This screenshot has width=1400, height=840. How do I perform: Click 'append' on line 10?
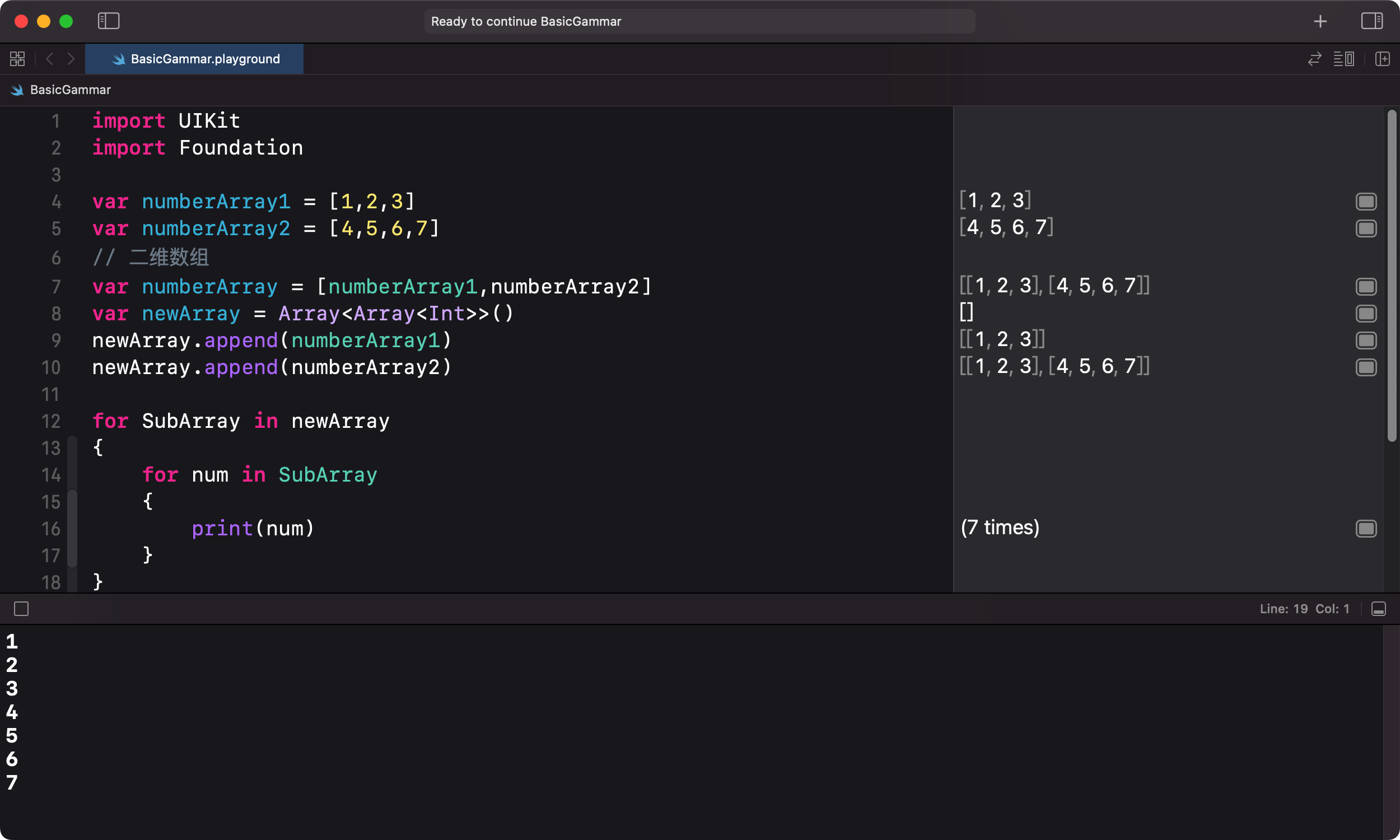pyautogui.click(x=241, y=367)
